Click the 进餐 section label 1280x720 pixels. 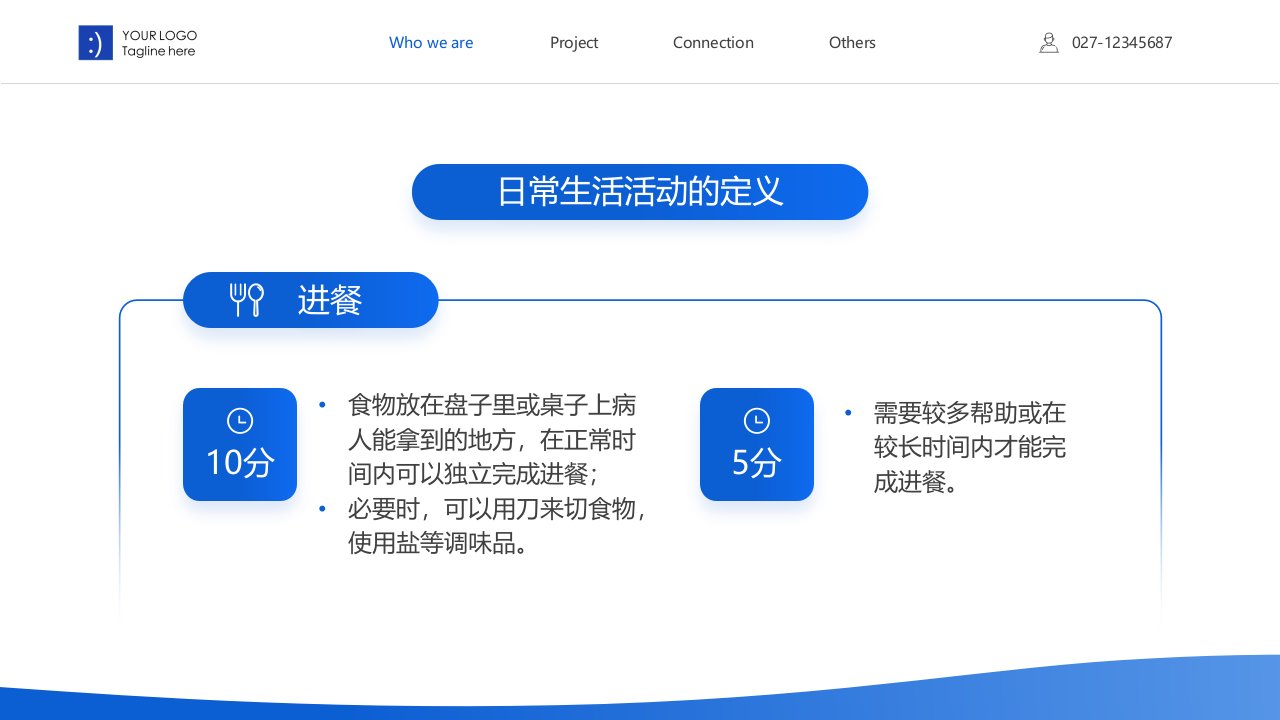[311, 300]
